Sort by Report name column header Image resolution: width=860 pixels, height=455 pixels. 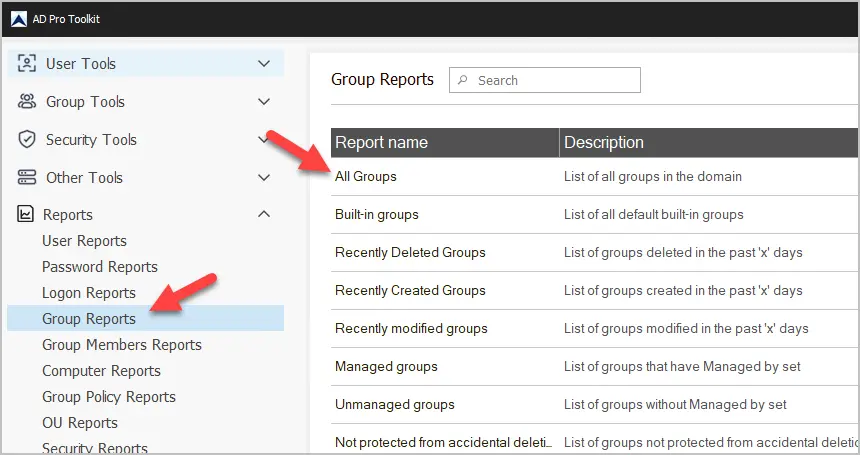coord(445,143)
